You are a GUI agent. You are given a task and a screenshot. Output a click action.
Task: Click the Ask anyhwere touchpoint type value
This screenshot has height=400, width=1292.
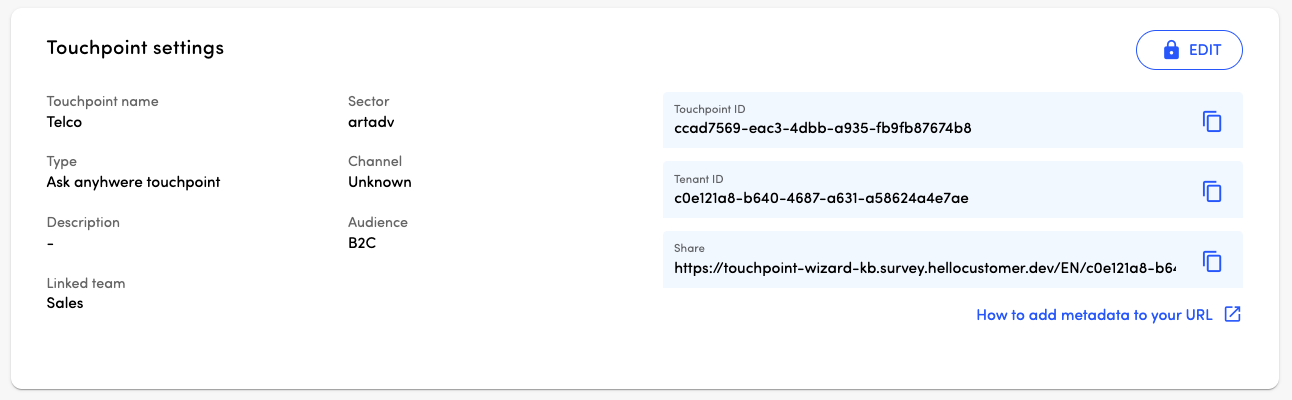pyautogui.click(x=133, y=182)
